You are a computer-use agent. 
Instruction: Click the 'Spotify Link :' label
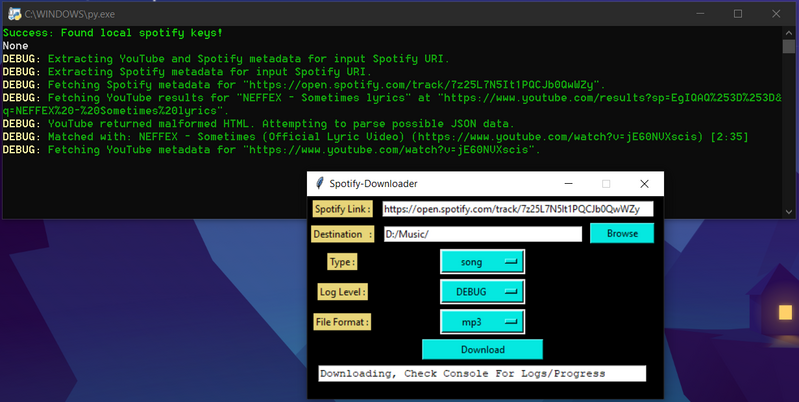342,209
